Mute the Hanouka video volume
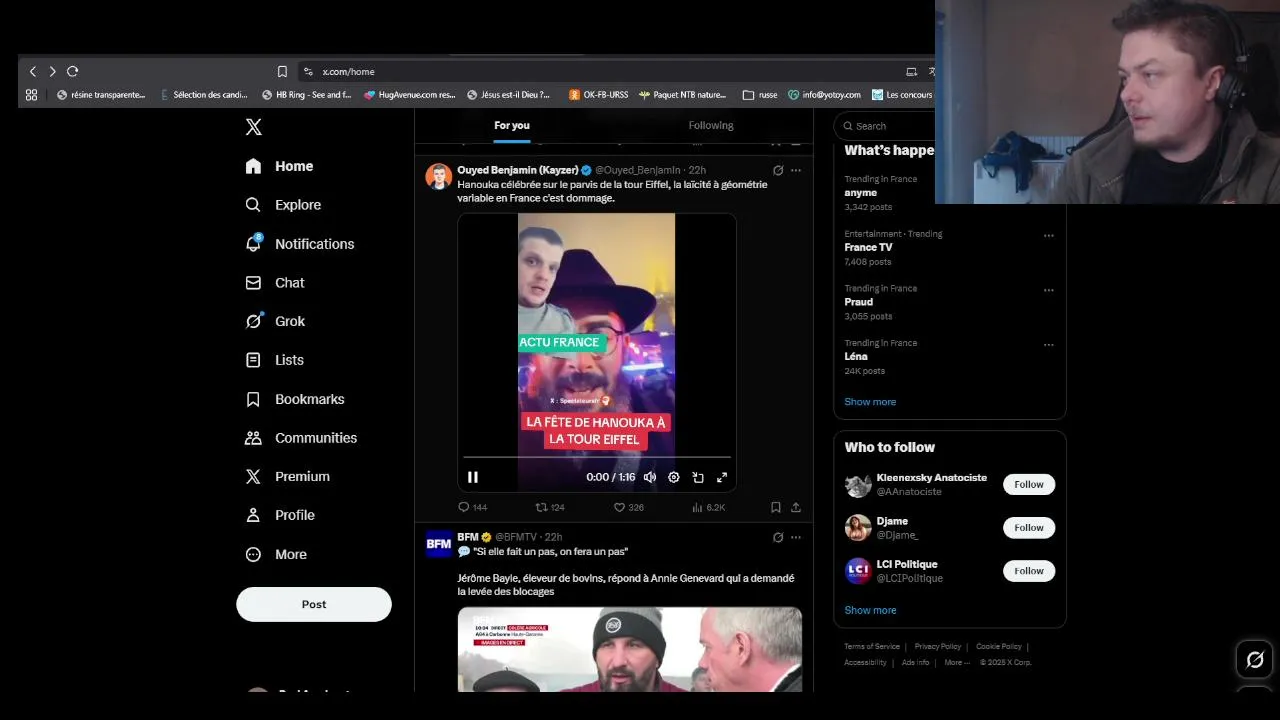This screenshot has width=1280, height=720. pos(650,477)
